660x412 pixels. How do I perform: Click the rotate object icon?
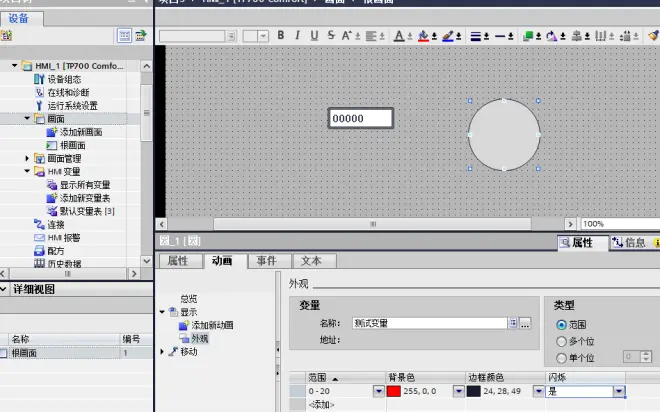click(551, 36)
